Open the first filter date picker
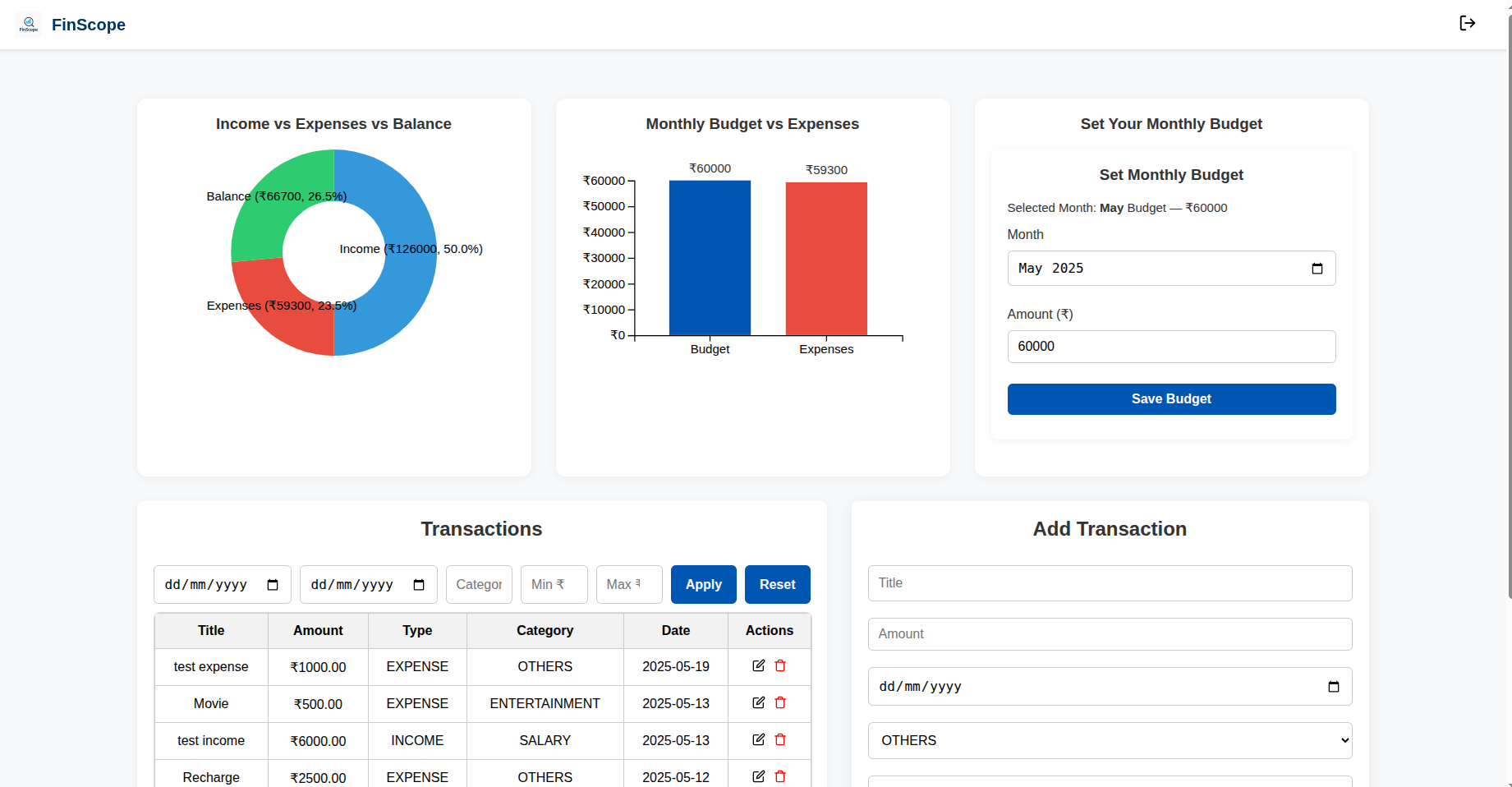 tap(273, 585)
